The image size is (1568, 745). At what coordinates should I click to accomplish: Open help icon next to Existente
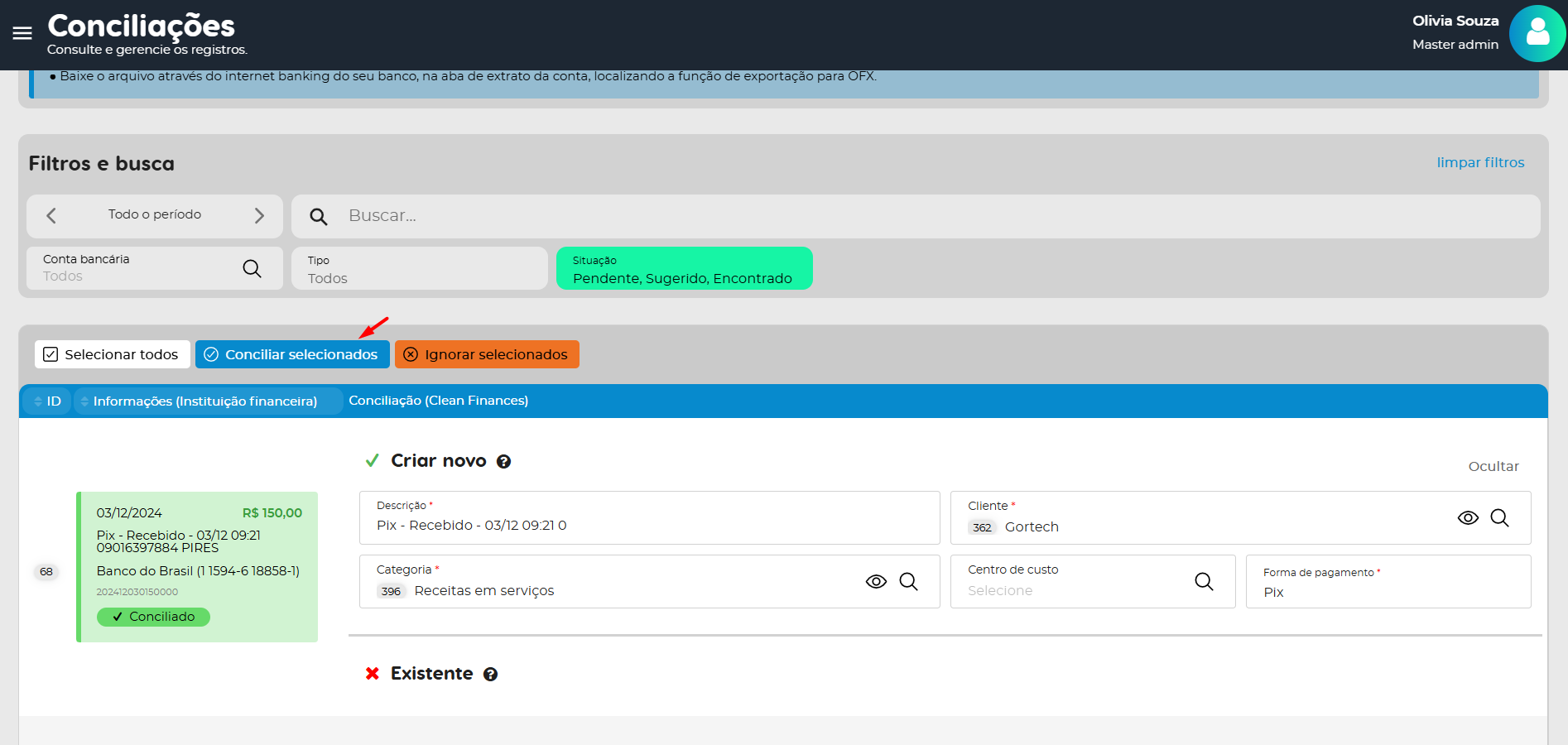[x=490, y=675]
